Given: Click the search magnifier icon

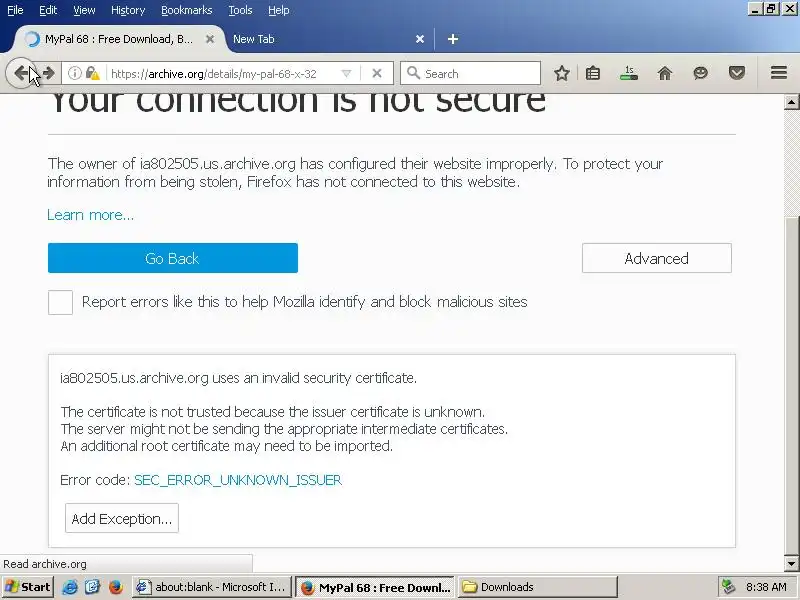Looking at the screenshot, I should (x=413, y=73).
